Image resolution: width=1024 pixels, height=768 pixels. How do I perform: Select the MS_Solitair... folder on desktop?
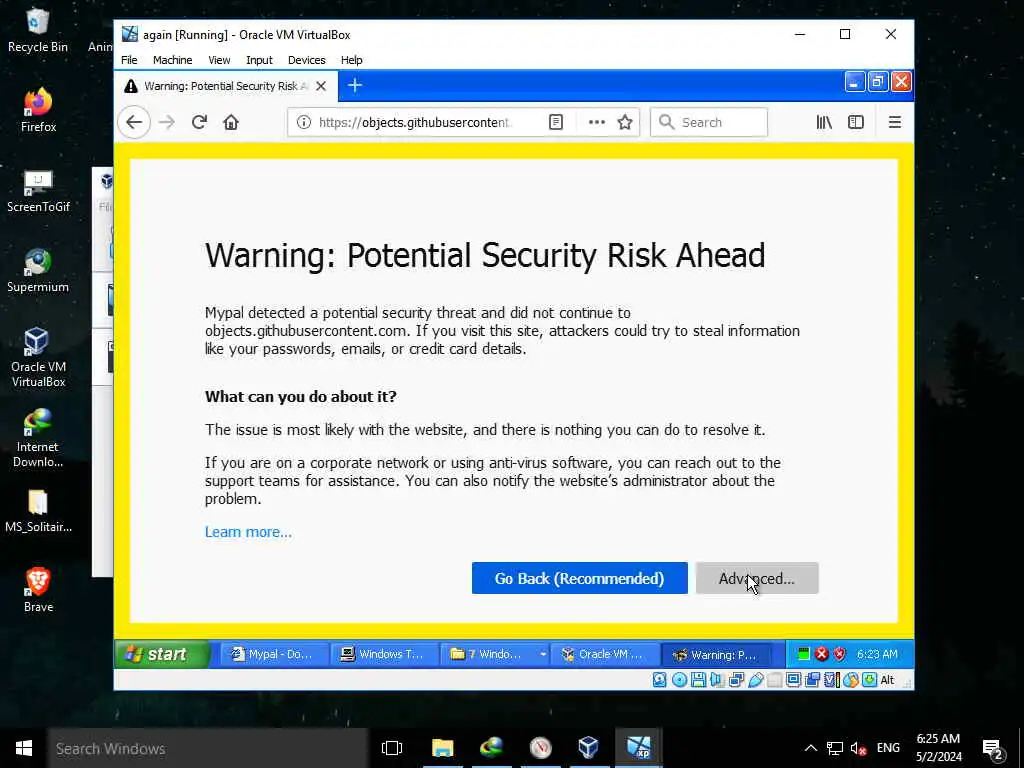coord(38,511)
